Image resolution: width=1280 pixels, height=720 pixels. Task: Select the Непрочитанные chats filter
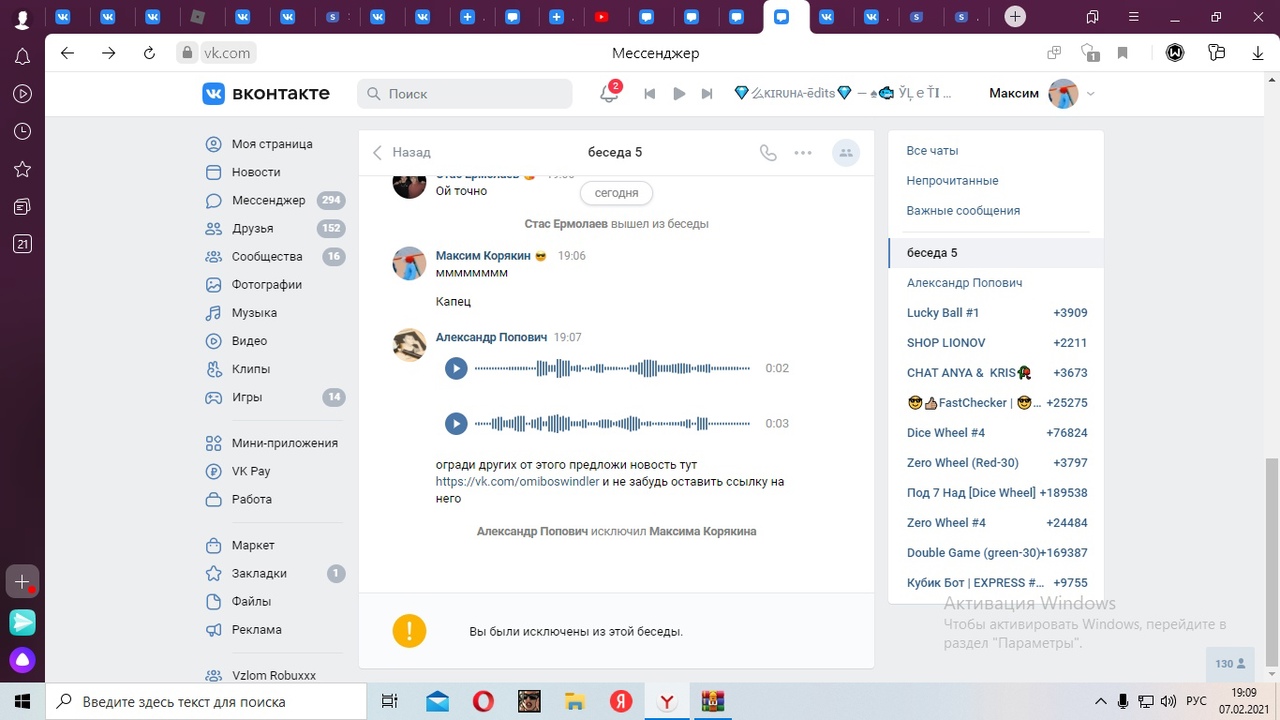tap(952, 181)
